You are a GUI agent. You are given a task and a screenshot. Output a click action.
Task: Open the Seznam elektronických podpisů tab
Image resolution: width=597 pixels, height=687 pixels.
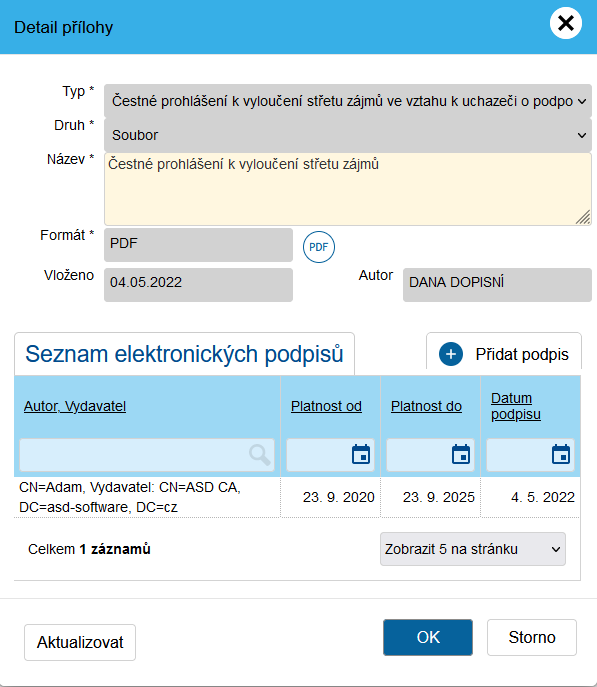184,354
